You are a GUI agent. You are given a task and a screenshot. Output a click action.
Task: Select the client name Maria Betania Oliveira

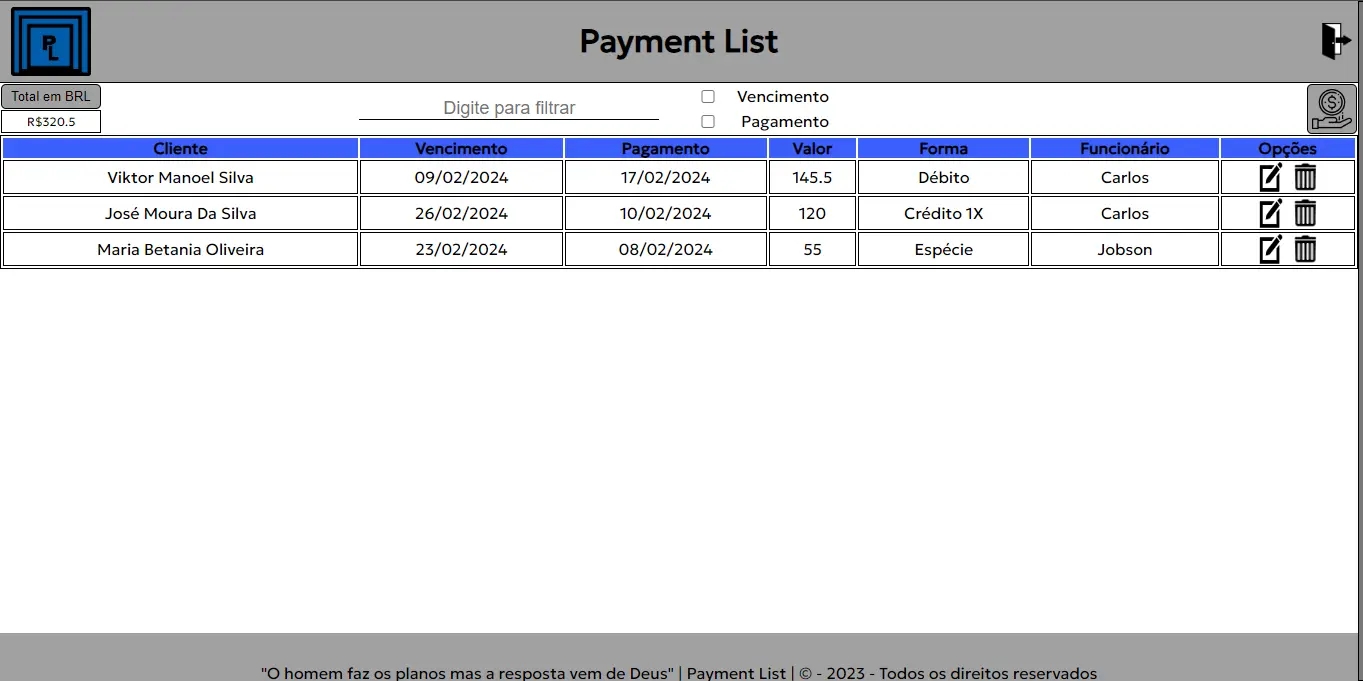pyautogui.click(x=180, y=250)
